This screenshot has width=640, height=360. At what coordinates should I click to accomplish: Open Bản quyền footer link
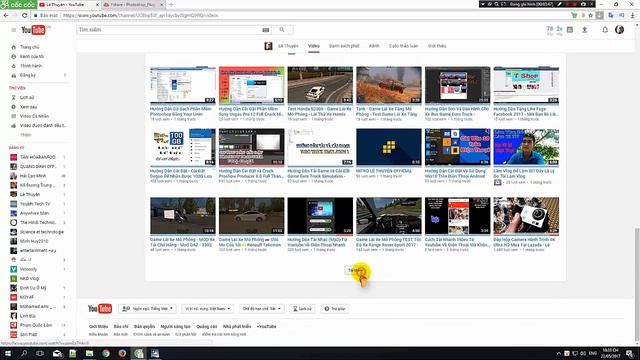[x=144, y=327]
